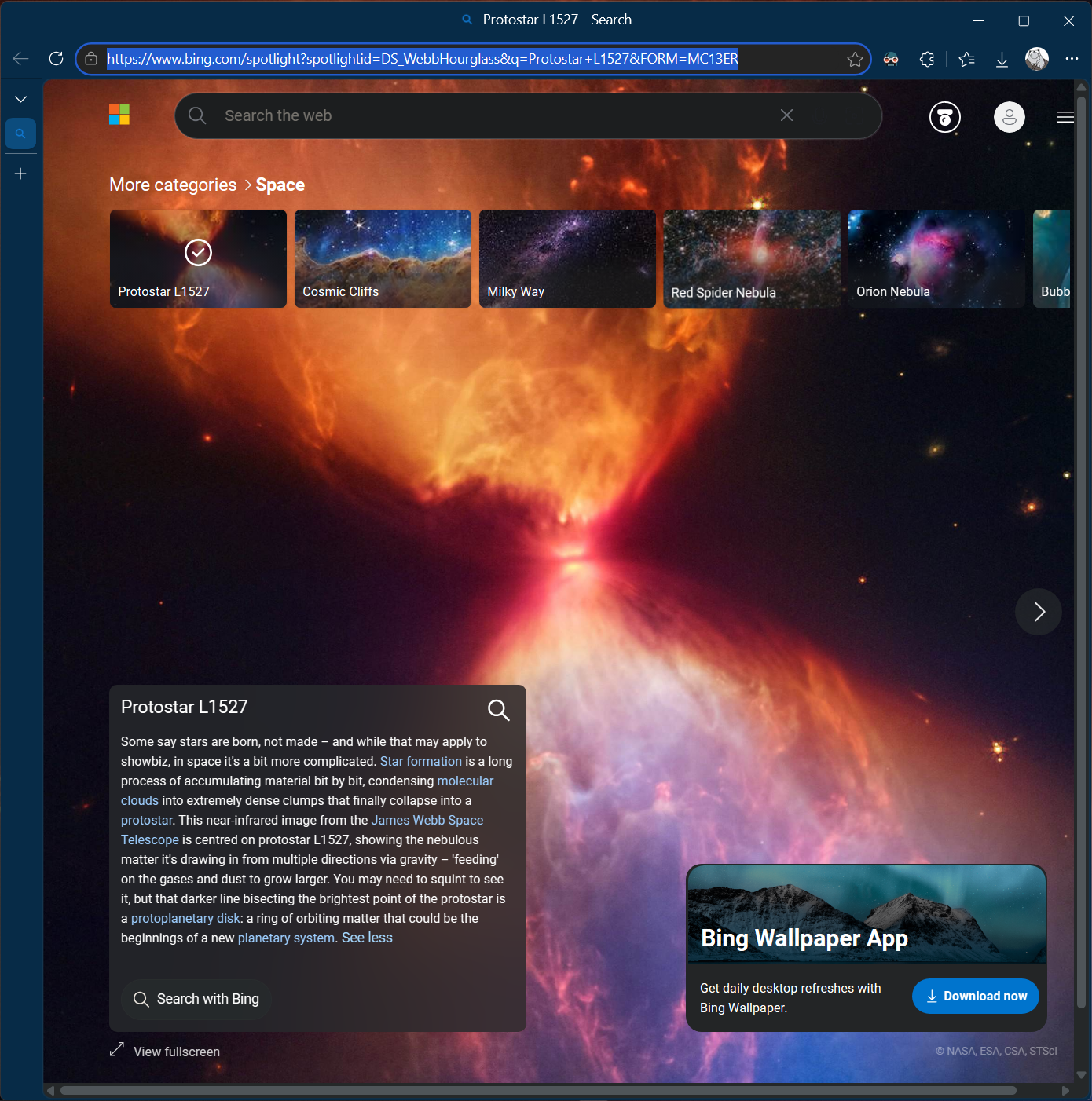The height and width of the screenshot is (1101, 1092).
Task: Maximize the browser window
Action: [1024, 21]
